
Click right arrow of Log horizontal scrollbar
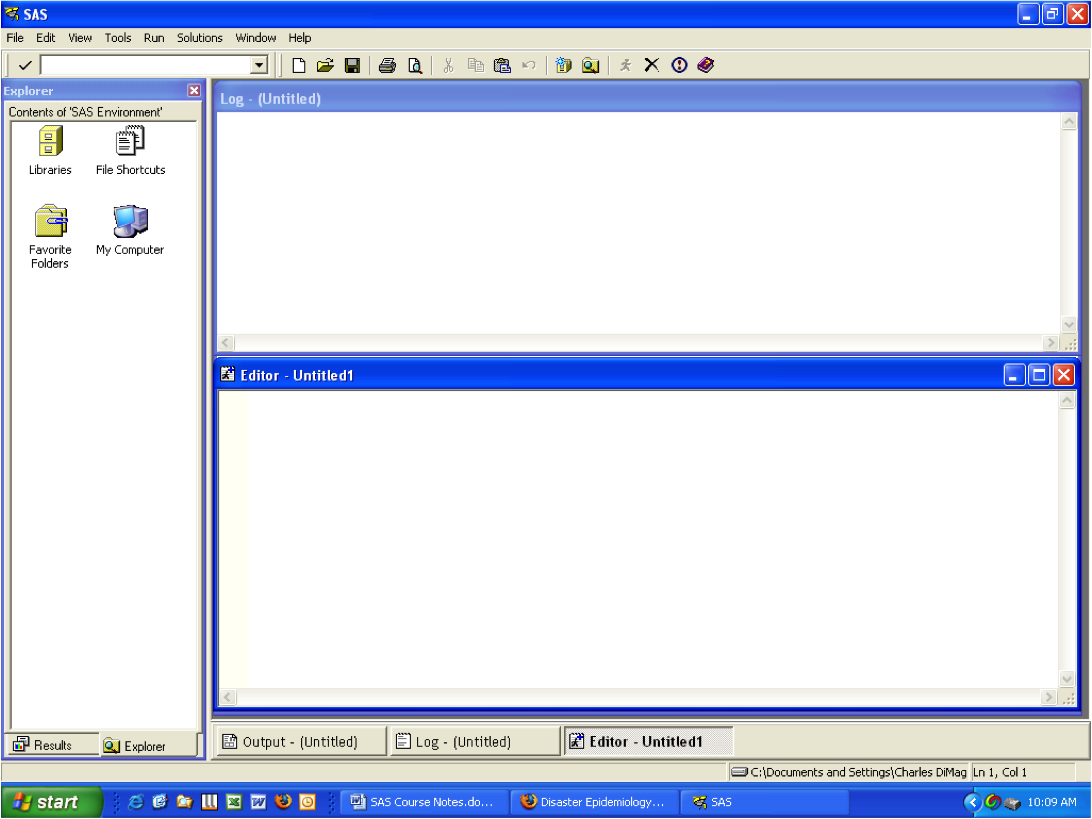[x=1051, y=343]
